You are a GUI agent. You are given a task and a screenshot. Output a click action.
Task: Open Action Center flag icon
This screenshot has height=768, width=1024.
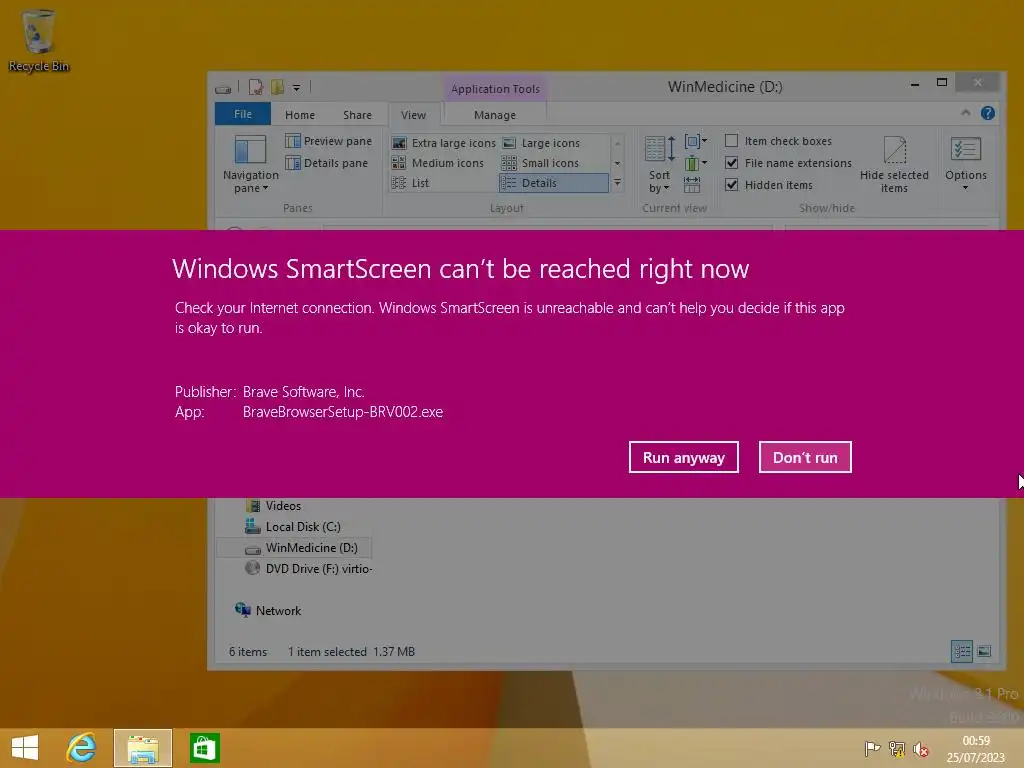(x=872, y=748)
